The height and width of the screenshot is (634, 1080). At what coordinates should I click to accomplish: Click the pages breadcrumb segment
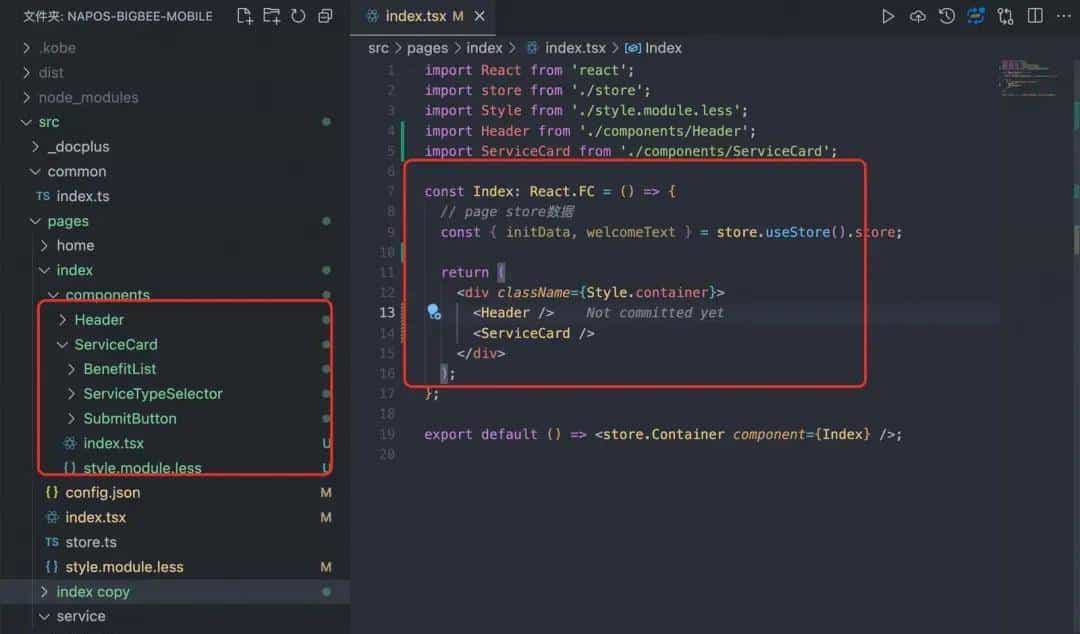(427, 48)
